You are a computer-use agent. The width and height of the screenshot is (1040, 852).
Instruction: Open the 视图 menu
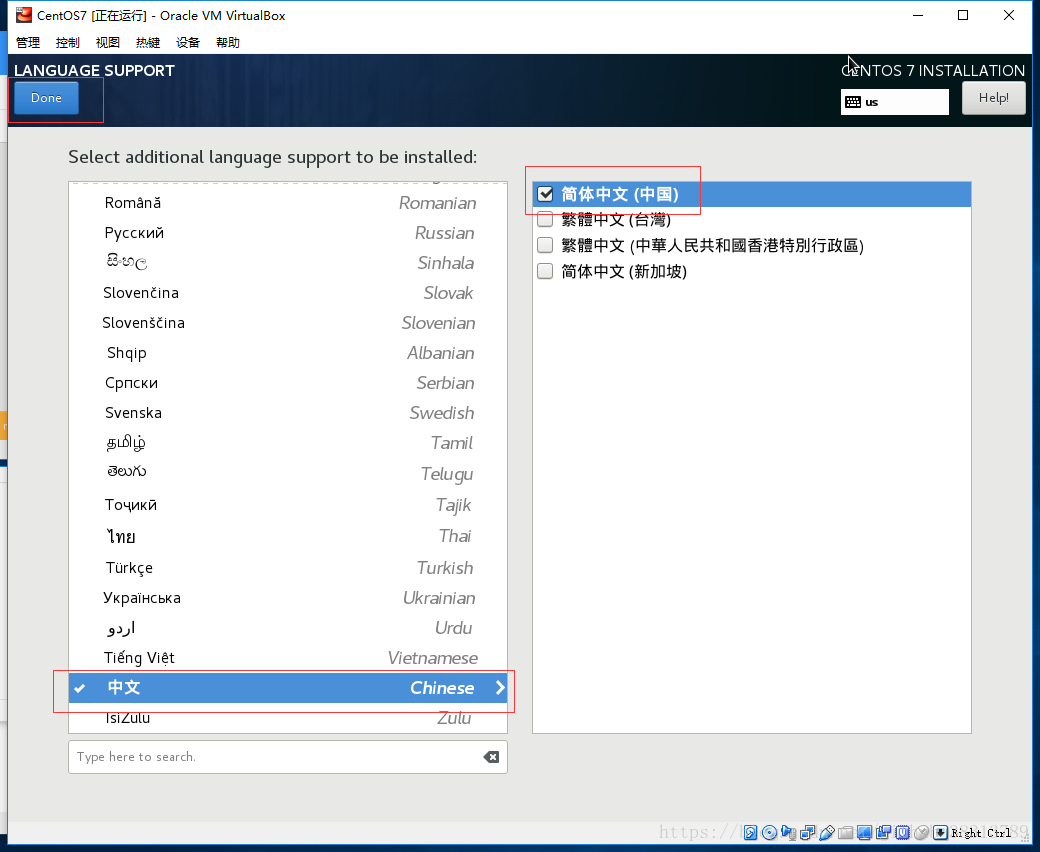click(107, 42)
